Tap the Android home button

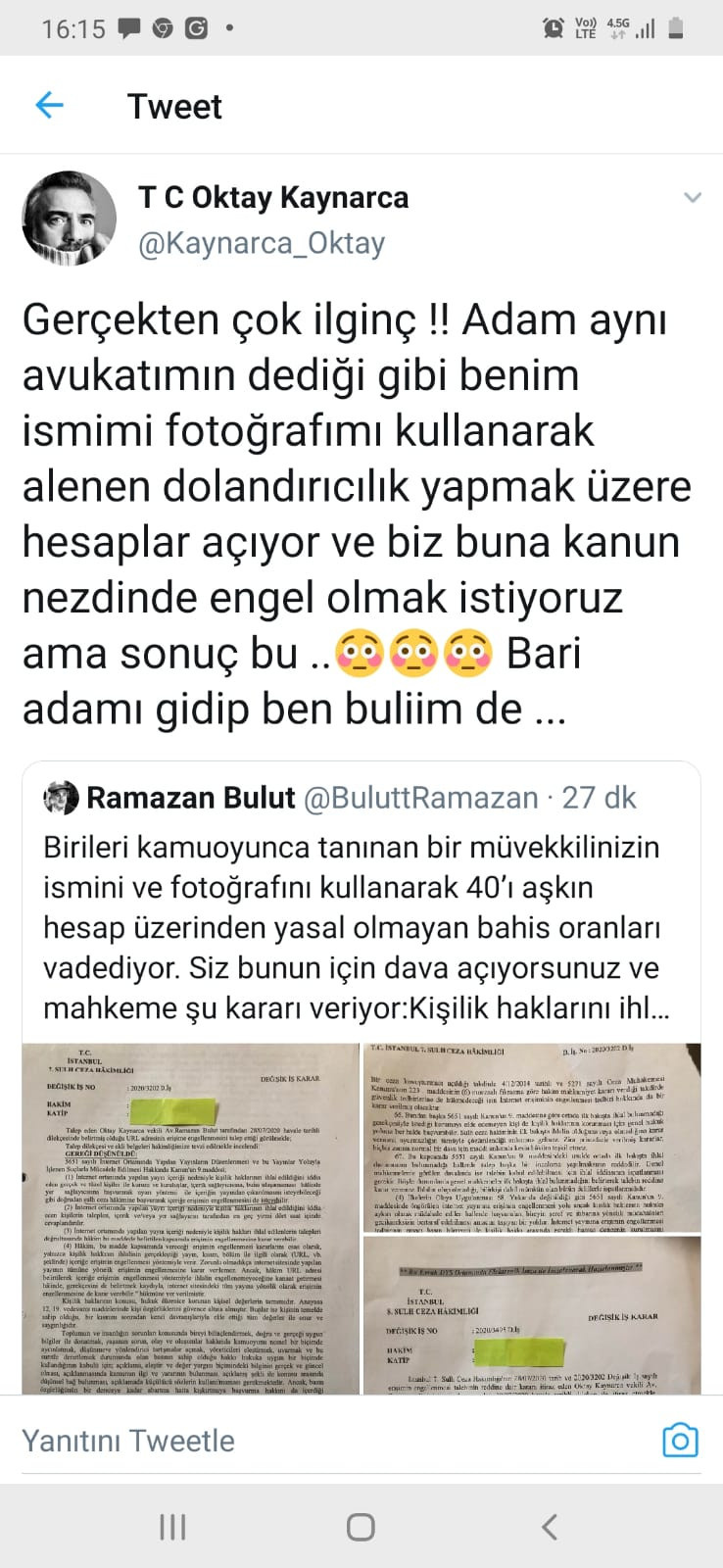(x=361, y=1526)
